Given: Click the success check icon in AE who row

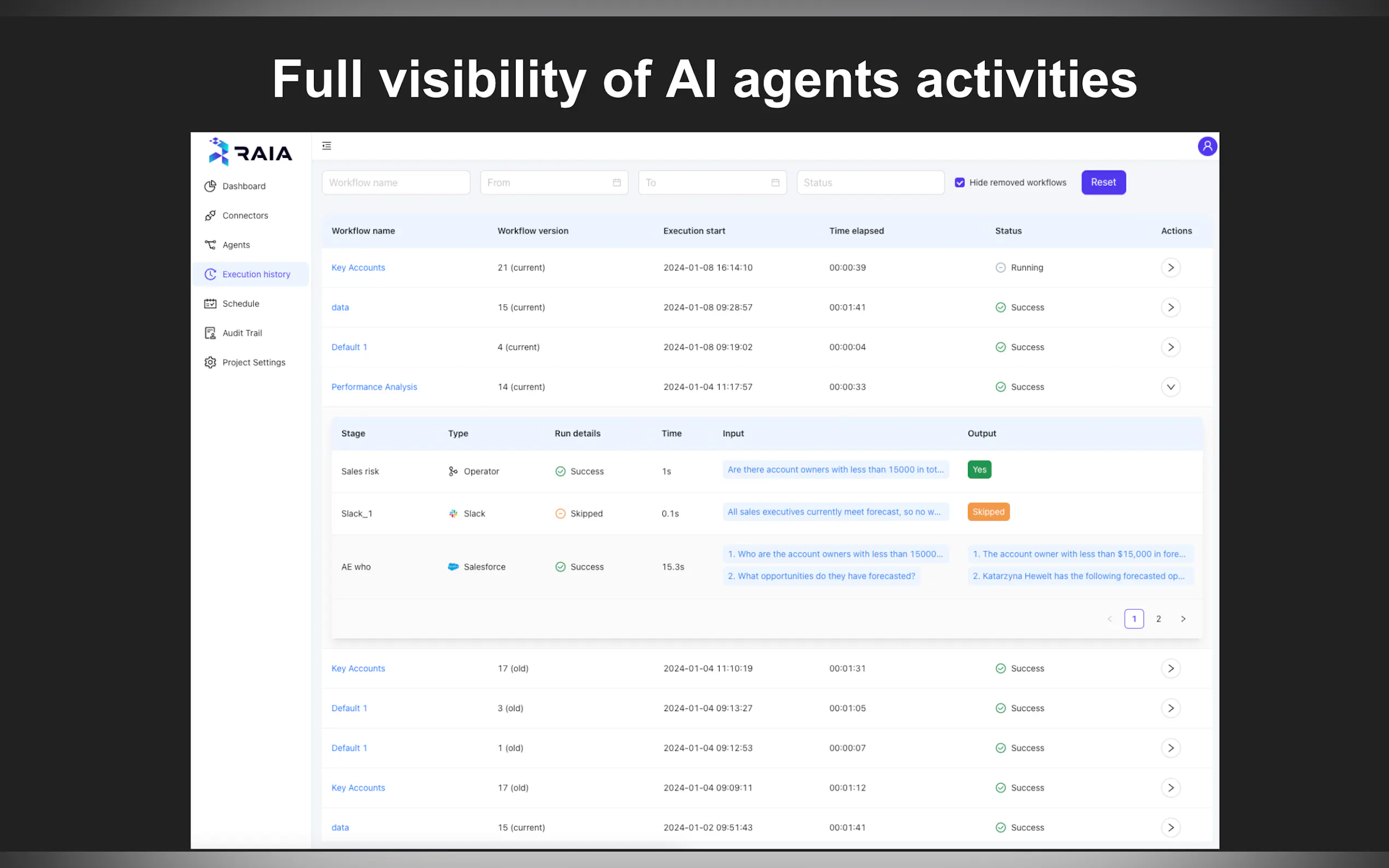Looking at the screenshot, I should [x=561, y=567].
